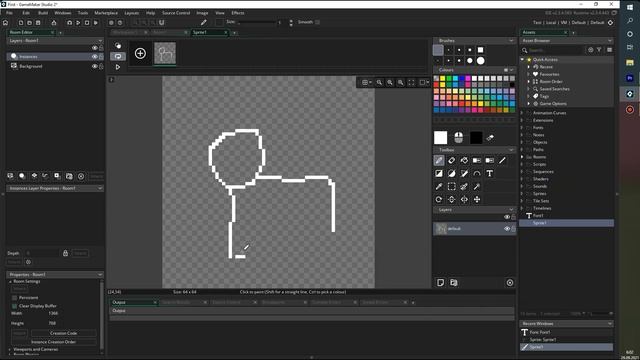Play the sprite animation
The height and width of the screenshot is (360, 640).
click(118, 67)
